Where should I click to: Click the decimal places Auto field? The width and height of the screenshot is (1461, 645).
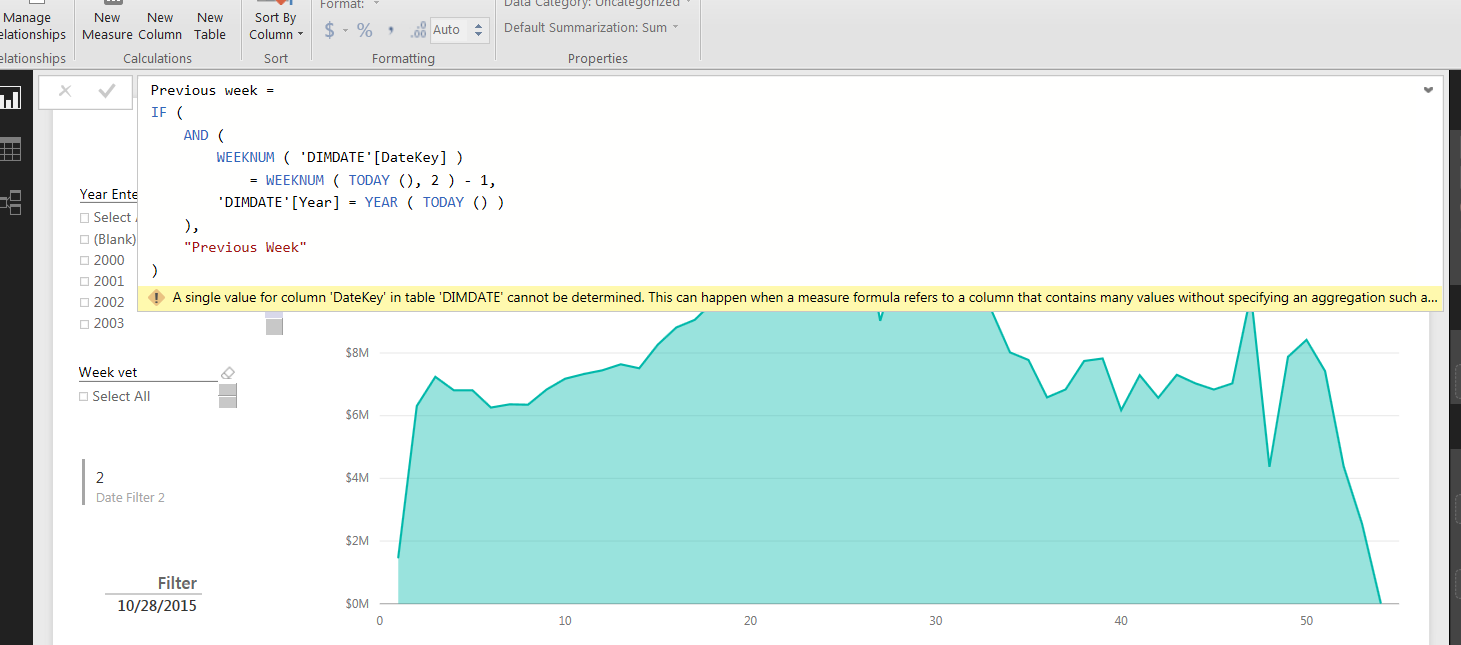[x=451, y=30]
